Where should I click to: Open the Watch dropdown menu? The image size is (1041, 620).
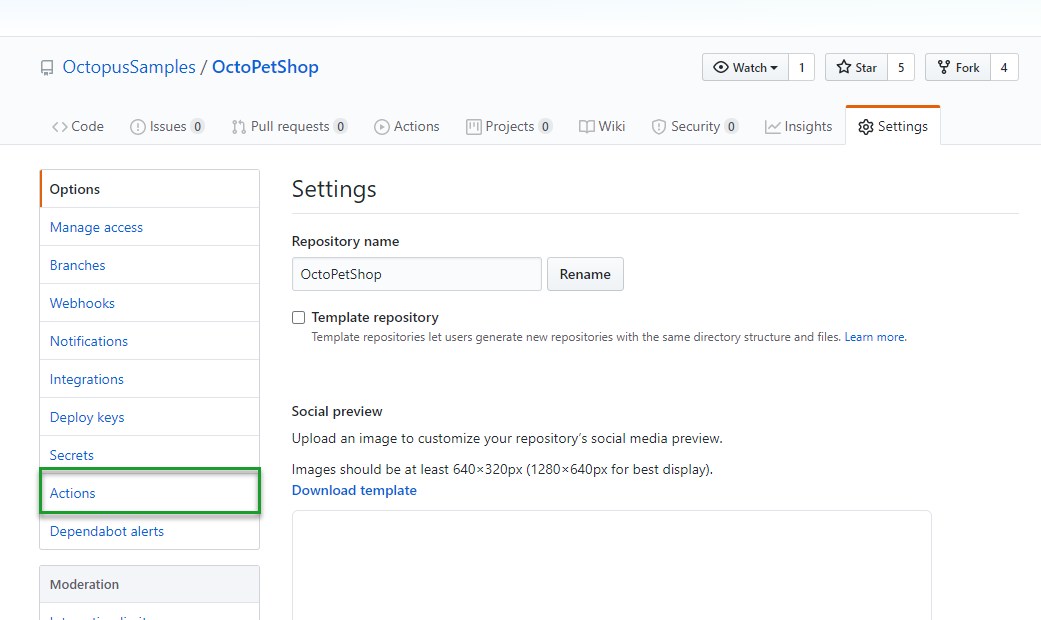coord(745,68)
